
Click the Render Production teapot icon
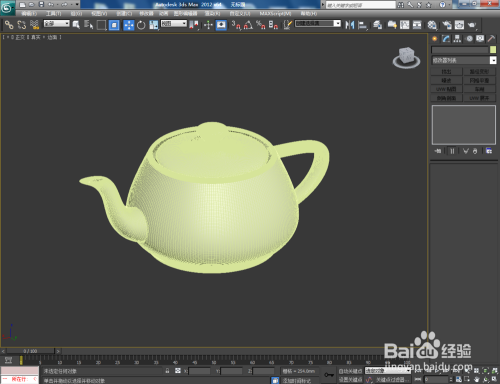pyautogui.click(x=472, y=25)
